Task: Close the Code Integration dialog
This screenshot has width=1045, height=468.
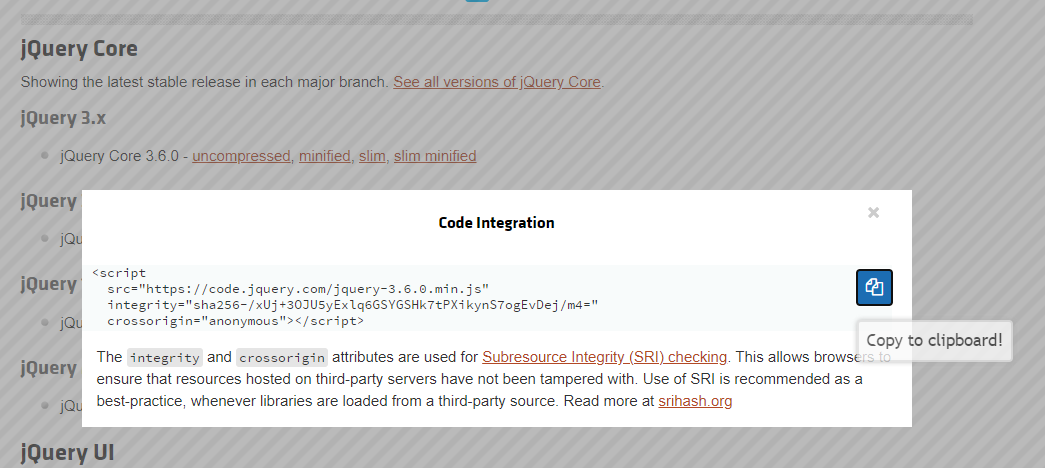Action: 873,213
